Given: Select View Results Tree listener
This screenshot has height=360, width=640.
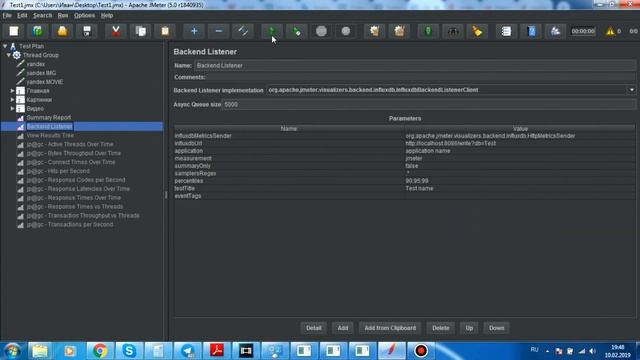Looking at the screenshot, I should [50, 135].
